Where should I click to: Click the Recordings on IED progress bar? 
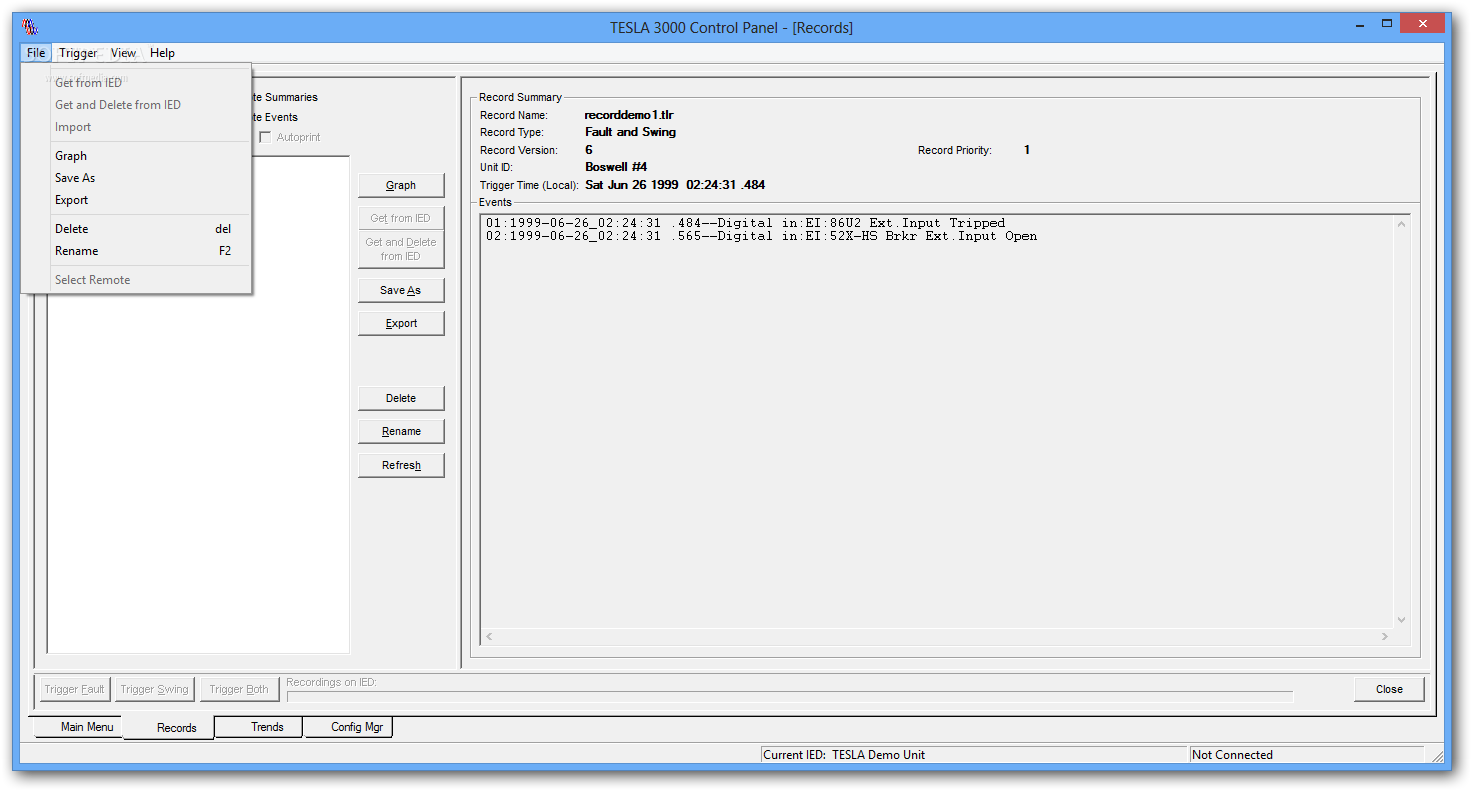click(789, 696)
